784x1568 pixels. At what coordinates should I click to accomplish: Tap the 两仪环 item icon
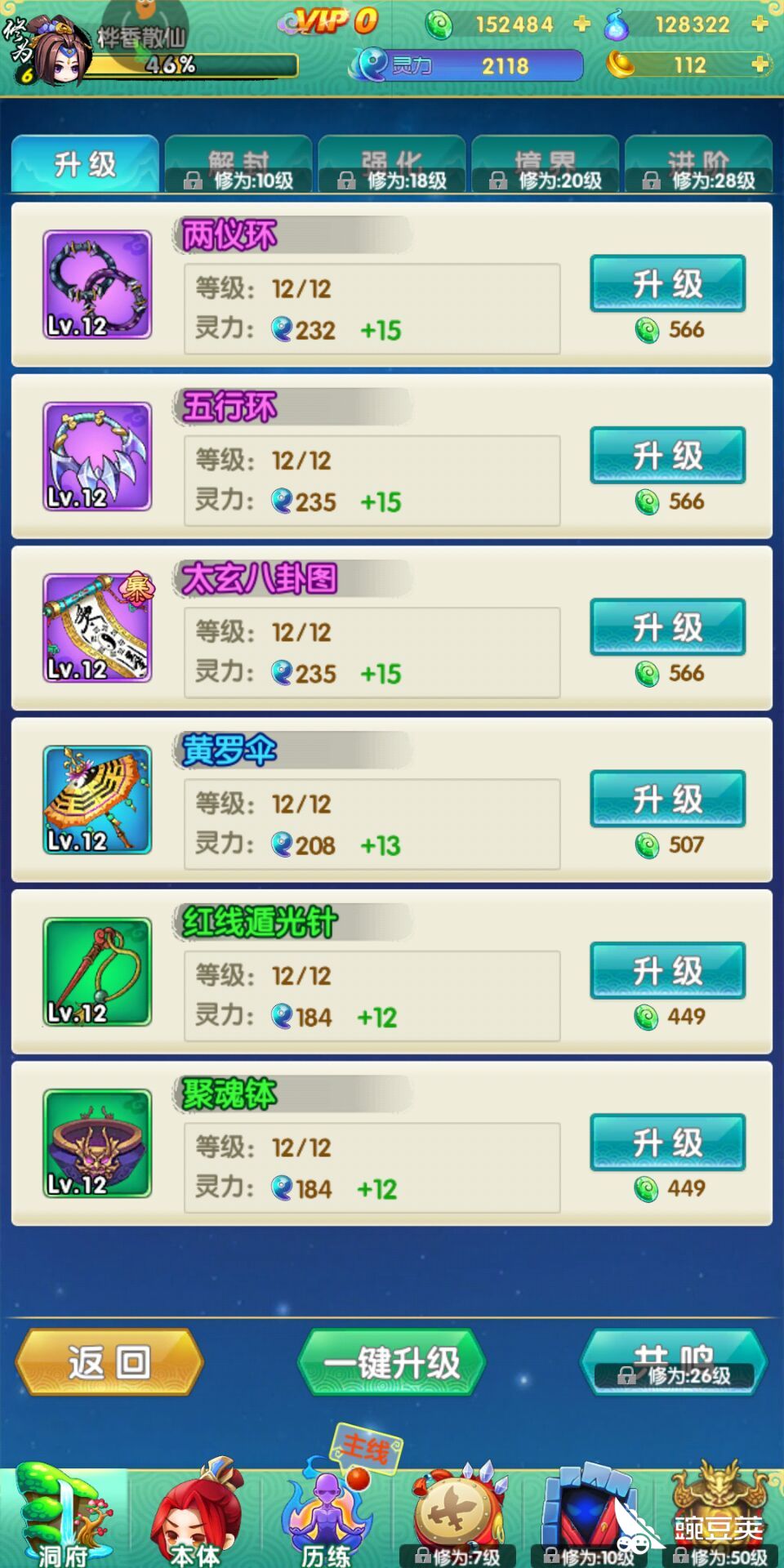97,284
